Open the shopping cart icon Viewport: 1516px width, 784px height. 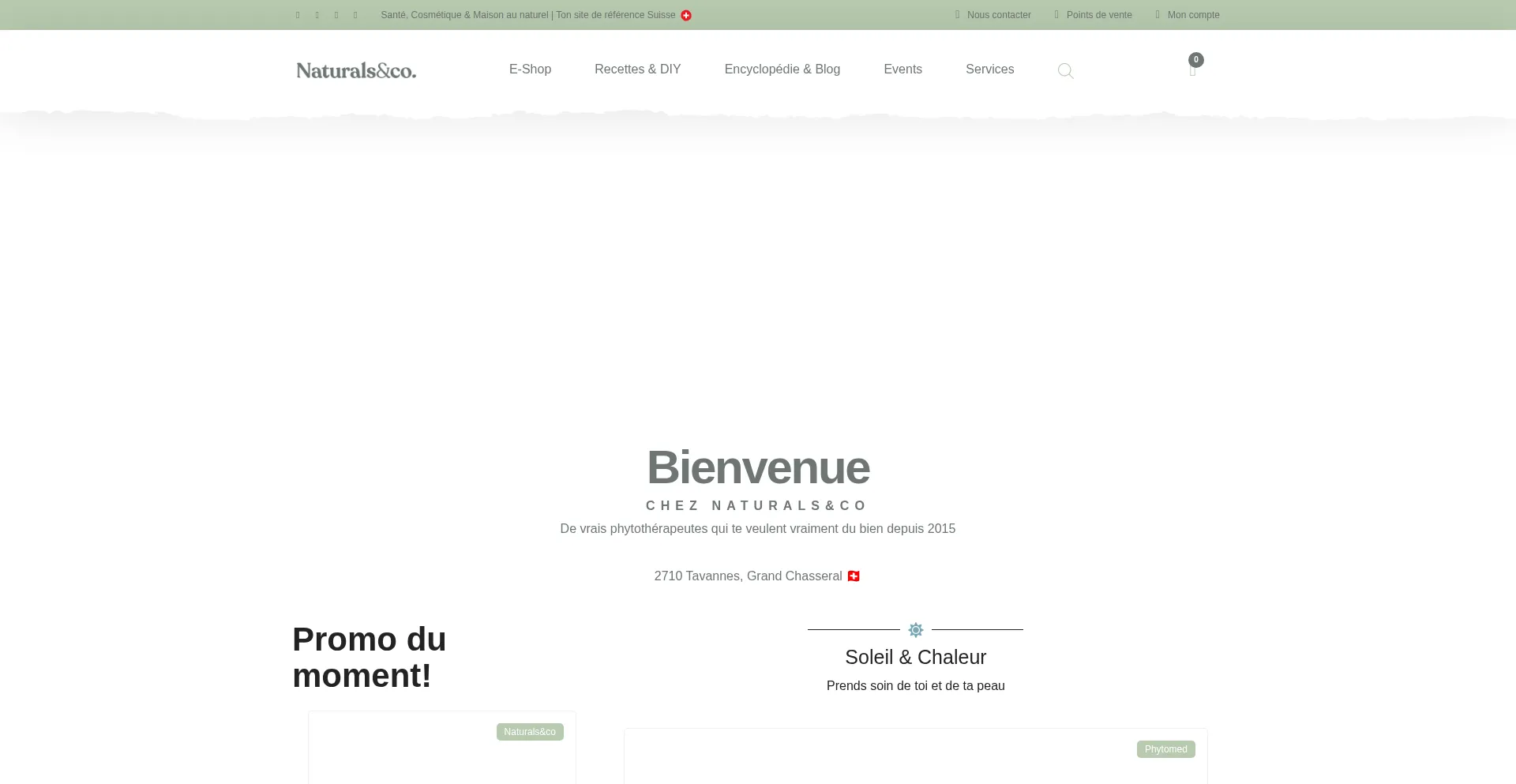1192,71
